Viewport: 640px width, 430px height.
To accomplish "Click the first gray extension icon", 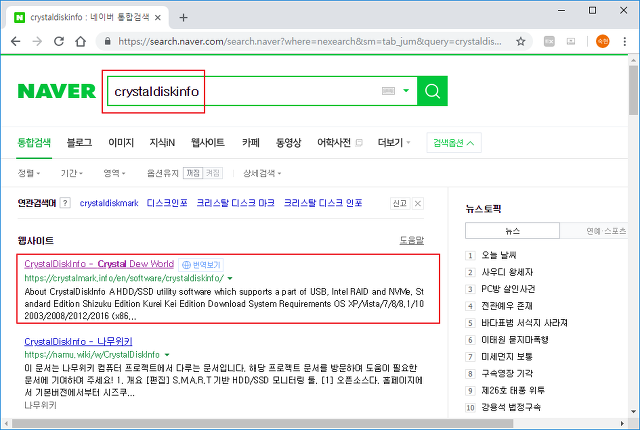I will click(549, 41).
